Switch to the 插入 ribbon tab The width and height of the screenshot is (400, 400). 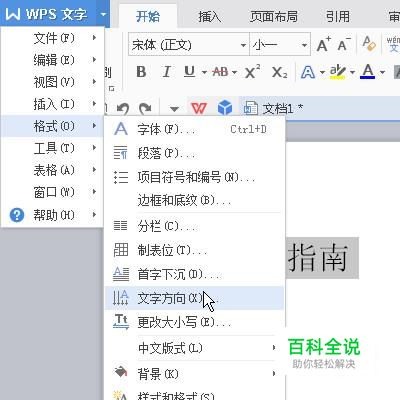coord(210,16)
